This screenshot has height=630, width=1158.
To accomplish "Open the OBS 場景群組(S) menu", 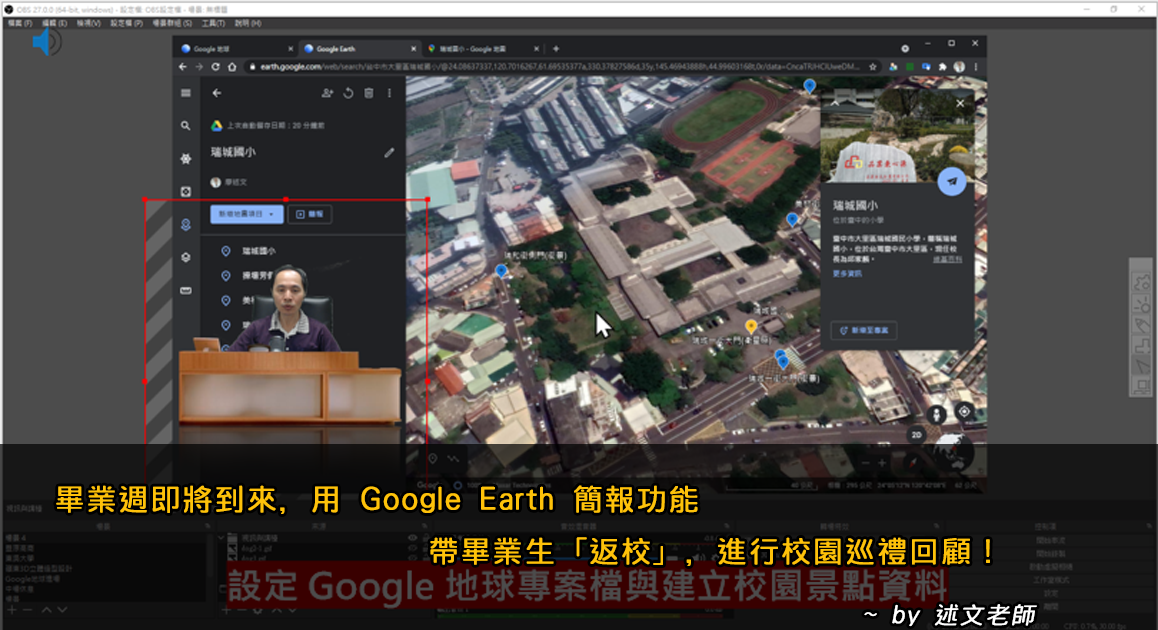I will (x=172, y=24).
